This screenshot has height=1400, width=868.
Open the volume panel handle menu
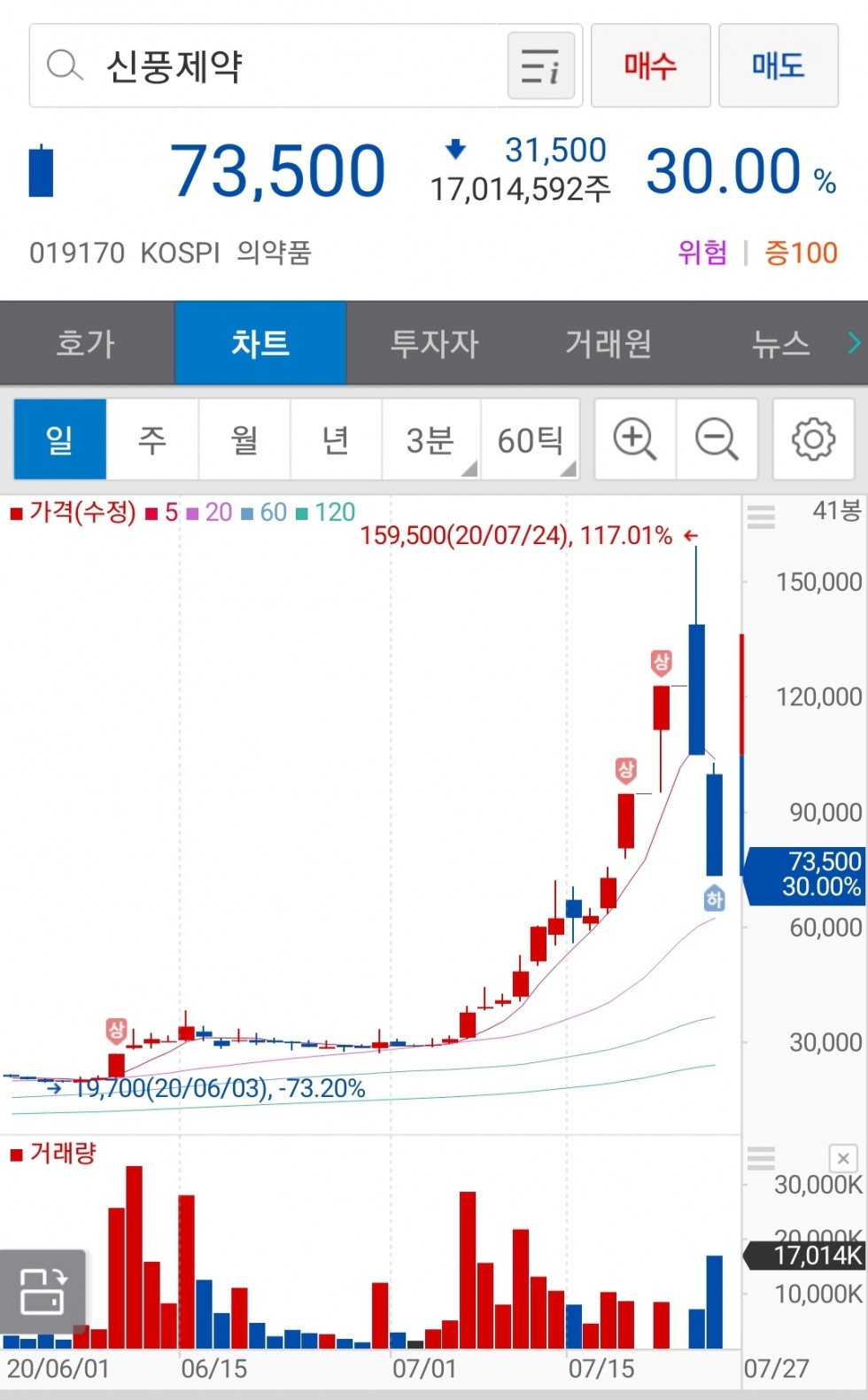coord(761,1157)
